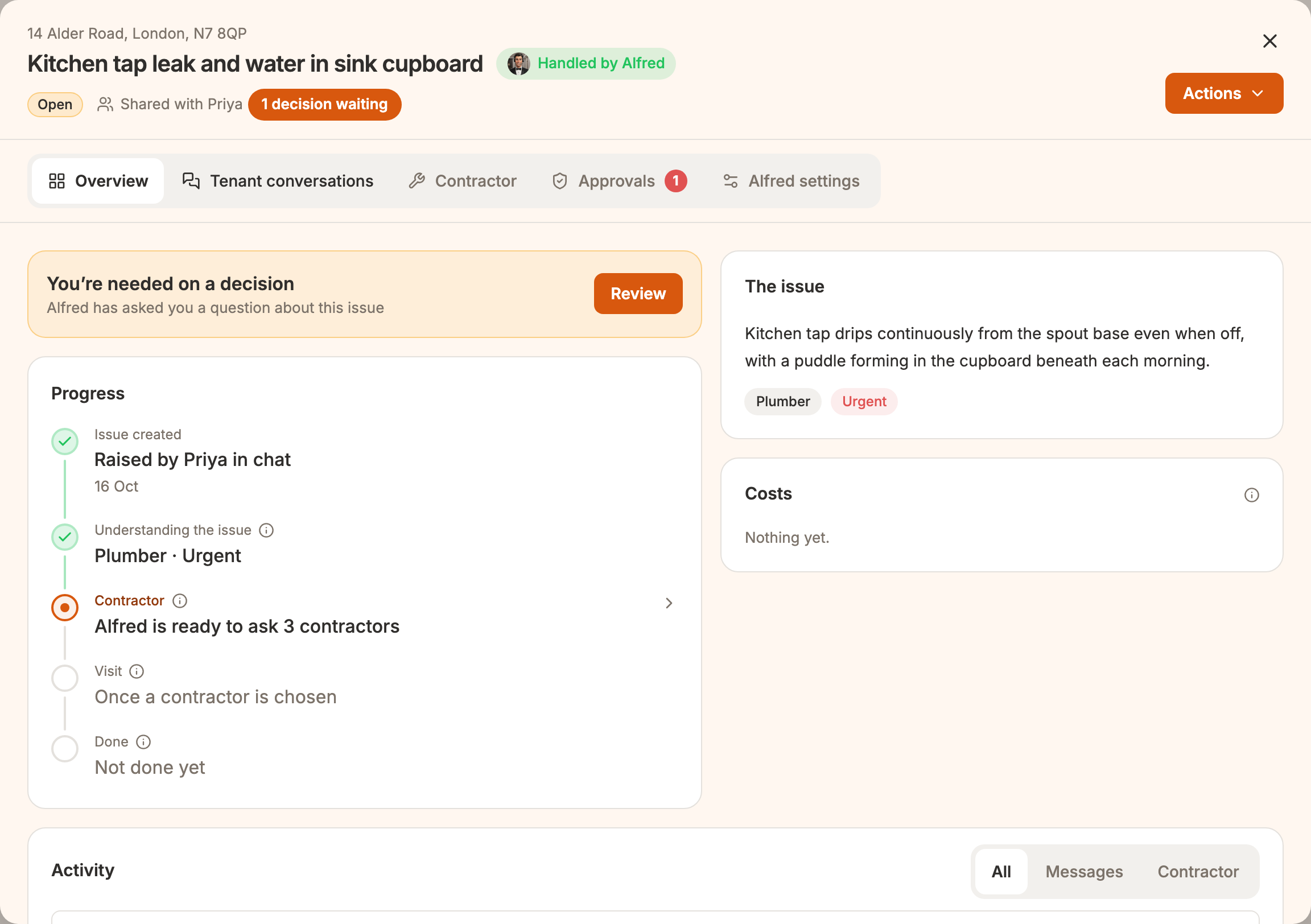This screenshot has width=1311, height=924.
Task: Click the Urgent tag in The issue
Action: pyautogui.click(x=864, y=402)
